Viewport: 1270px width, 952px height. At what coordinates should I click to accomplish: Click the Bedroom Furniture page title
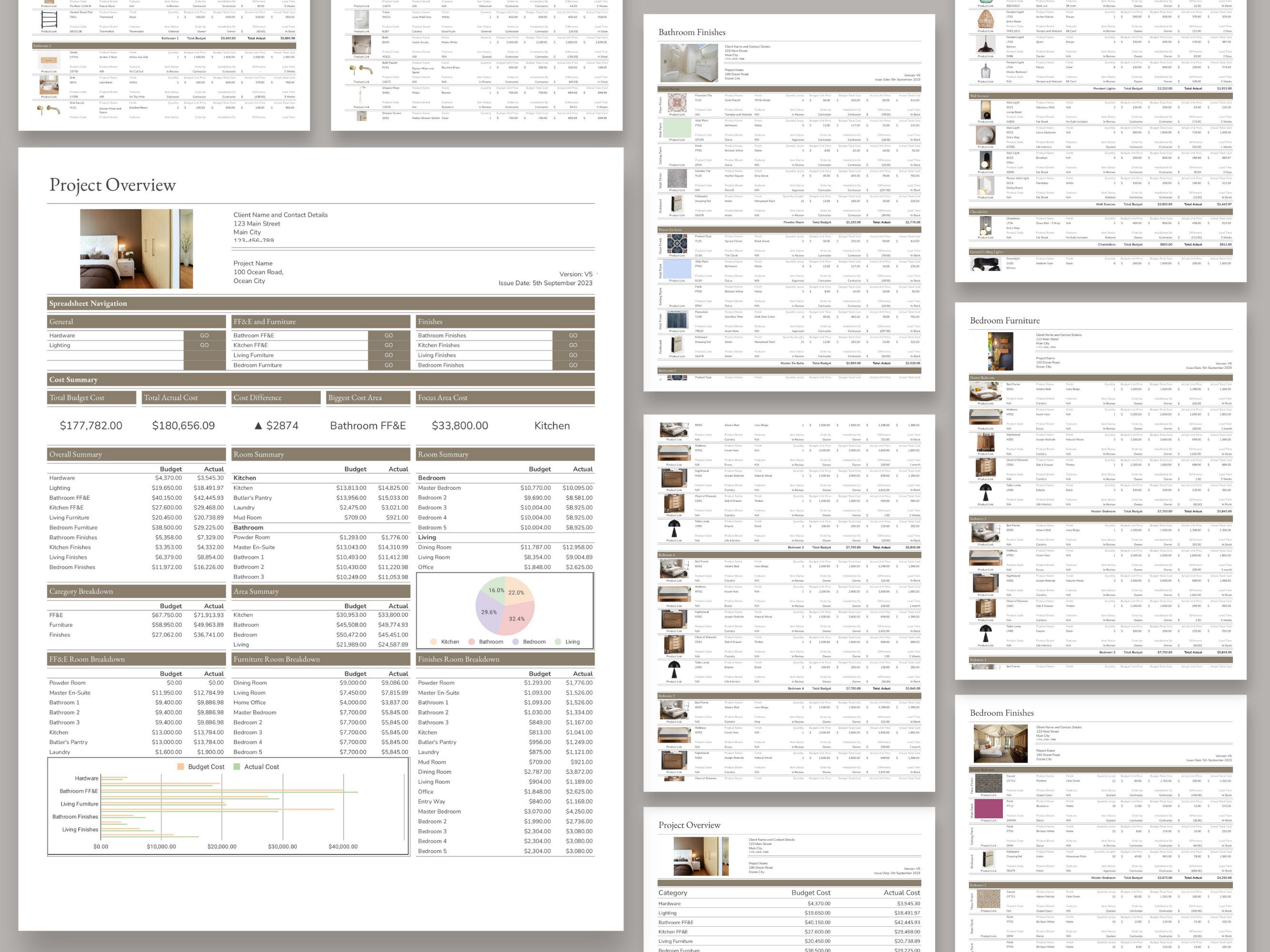pos(1005,321)
